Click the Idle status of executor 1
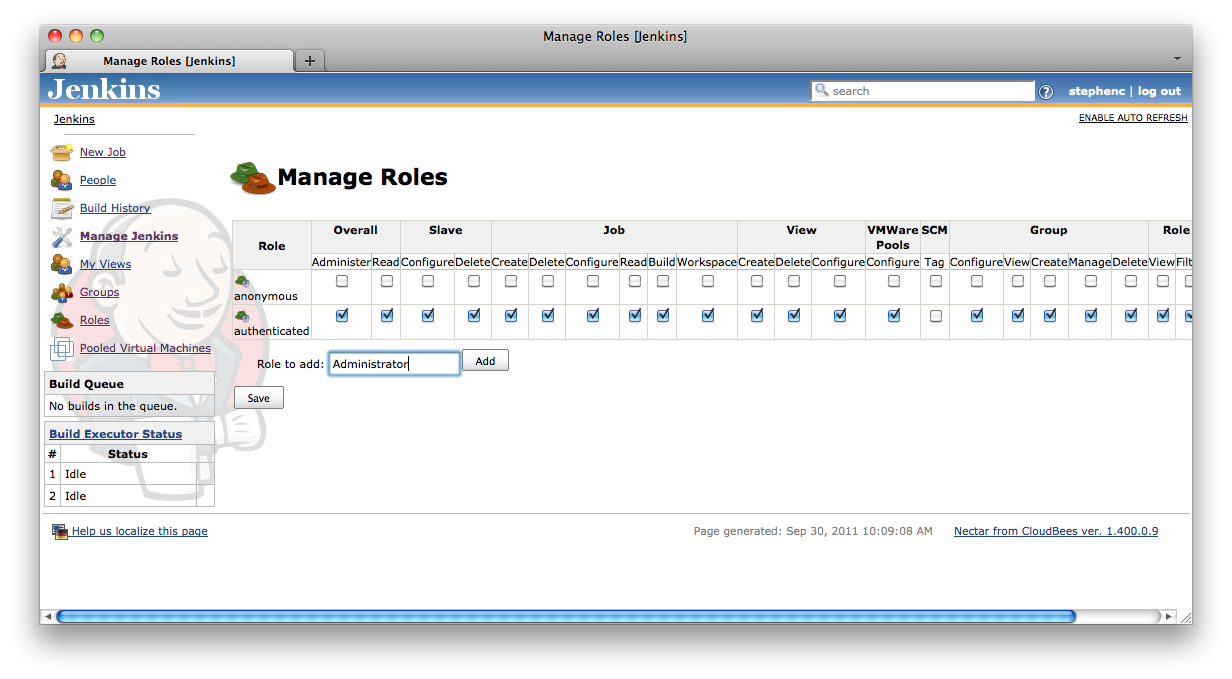The image size is (1232, 679). 75,474
